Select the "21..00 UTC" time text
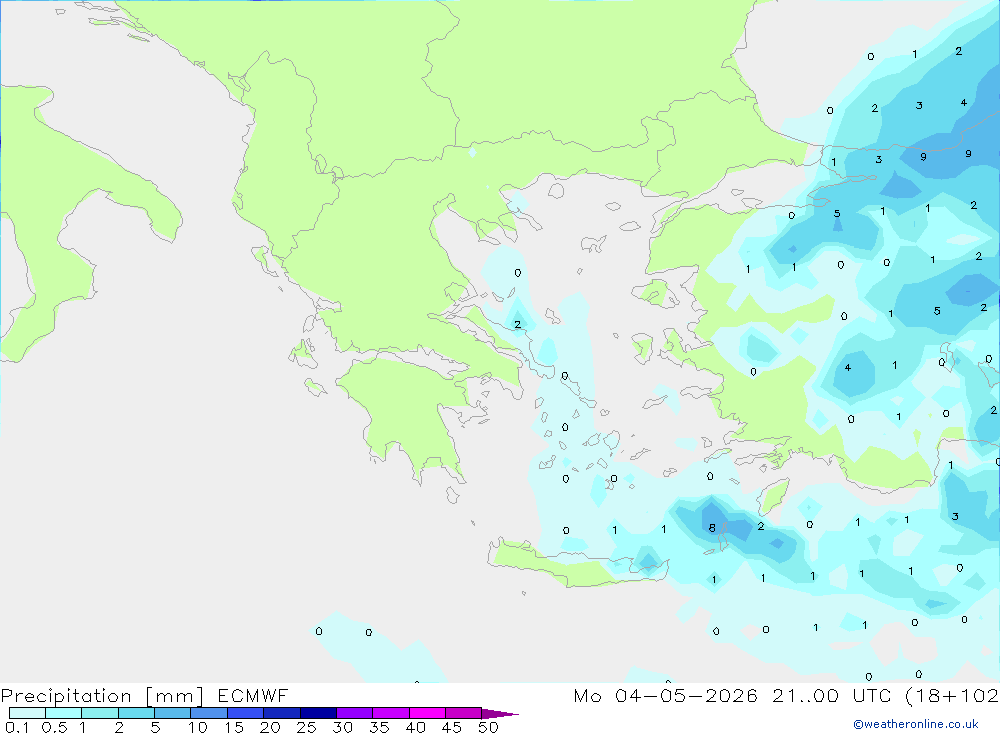The height and width of the screenshot is (733, 1000). tap(832, 695)
